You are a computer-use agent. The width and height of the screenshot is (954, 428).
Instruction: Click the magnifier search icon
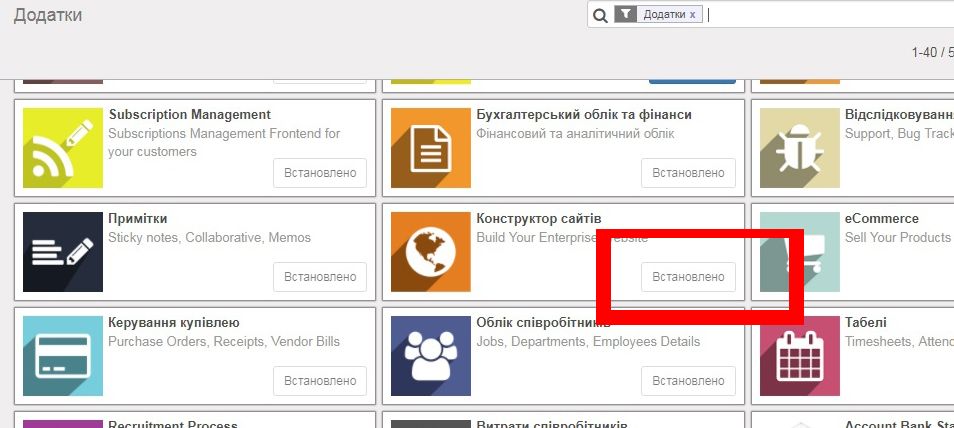click(600, 15)
